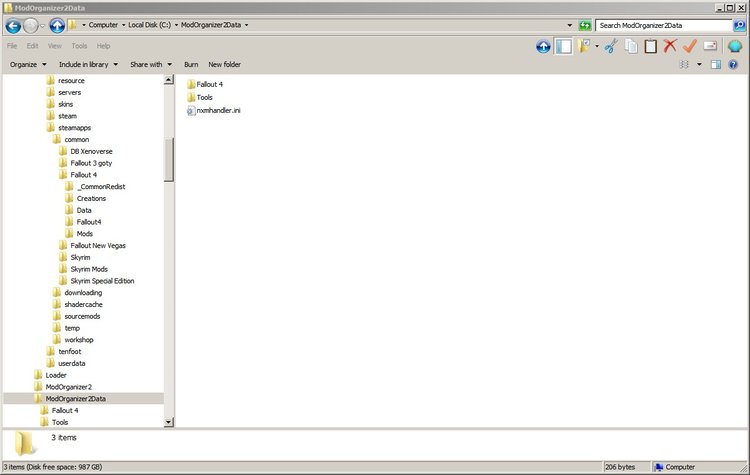The width and height of the screenshot is (750, 475).
Task: Create a New folder
Action: [224, 64]
